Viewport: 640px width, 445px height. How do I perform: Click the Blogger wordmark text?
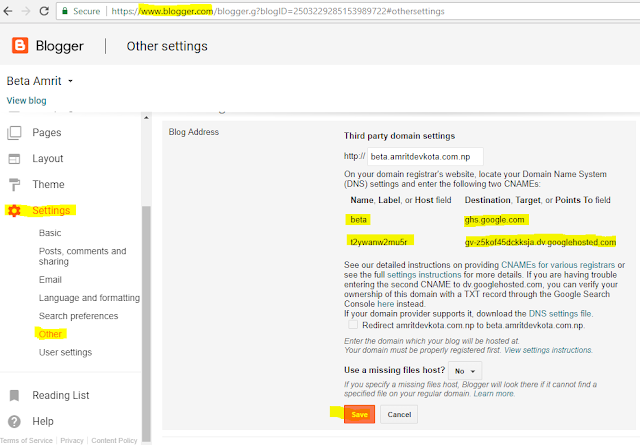pyautogui.click(x=60, y=46)
